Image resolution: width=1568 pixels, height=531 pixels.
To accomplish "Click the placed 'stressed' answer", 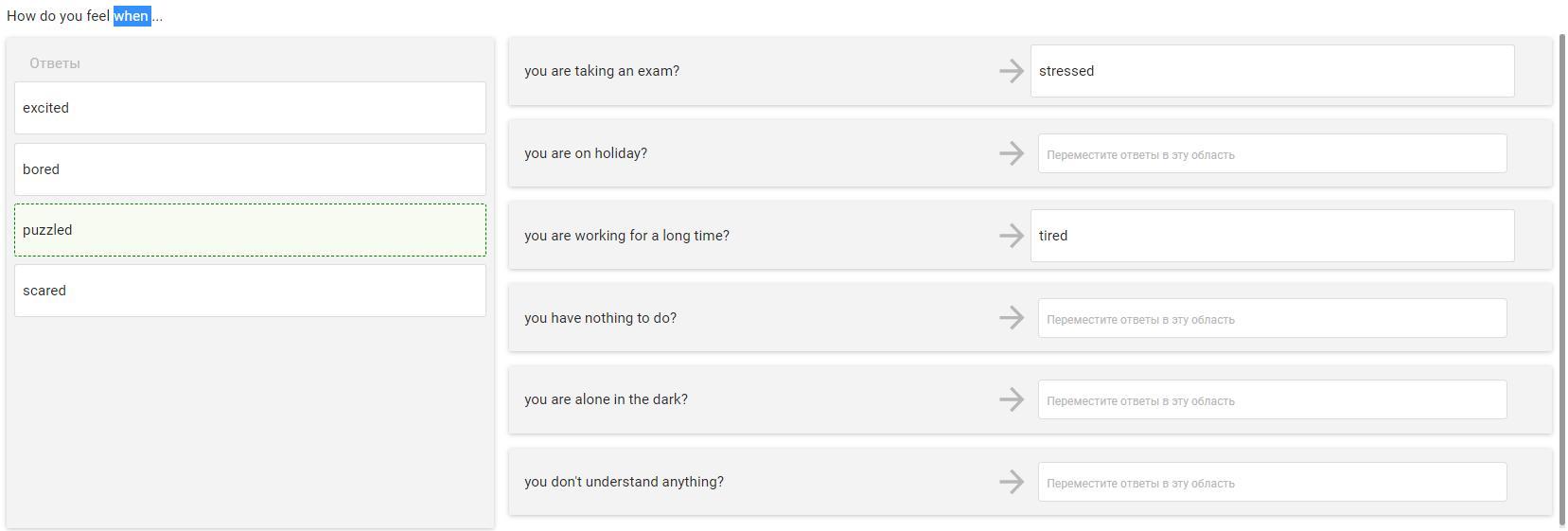I will pyautogui.click(x=1272, y=71).
